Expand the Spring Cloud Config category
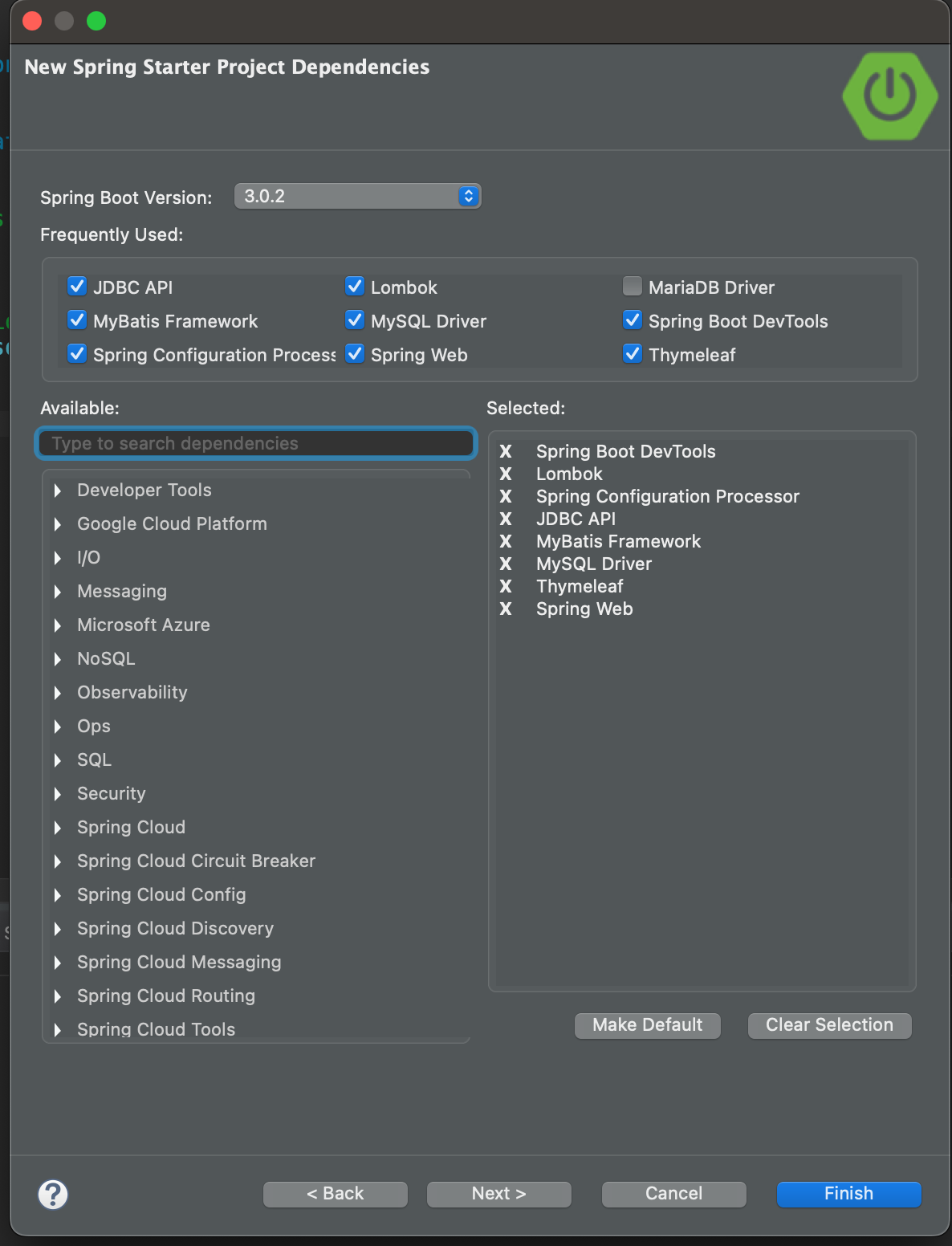Image resolution: width=952 pixels, height=1246 pixels. click(x=58, y=895)
